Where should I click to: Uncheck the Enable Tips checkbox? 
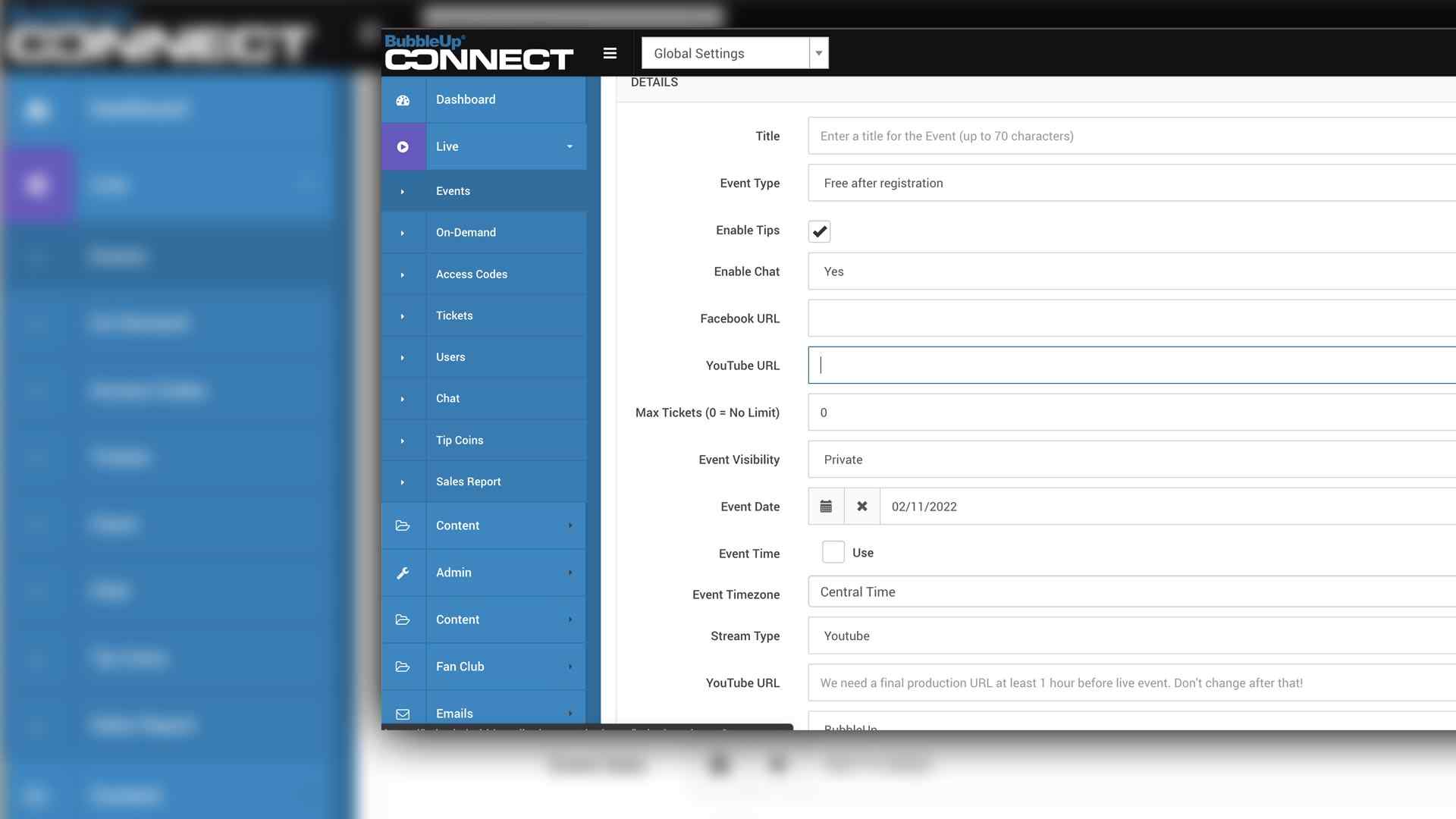820,231
